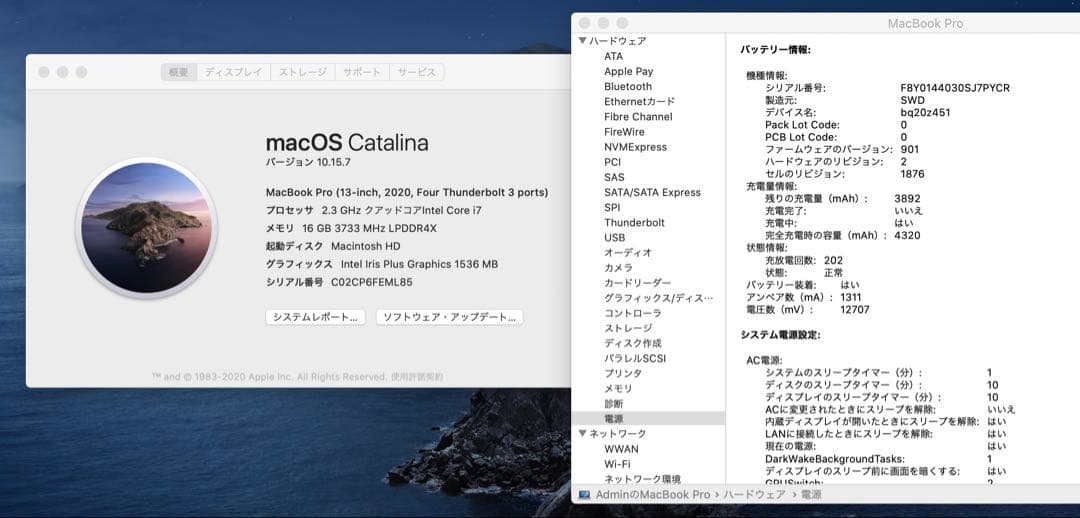
Task: Click the バッテリー情報: heading
Action: click(775, 50)
